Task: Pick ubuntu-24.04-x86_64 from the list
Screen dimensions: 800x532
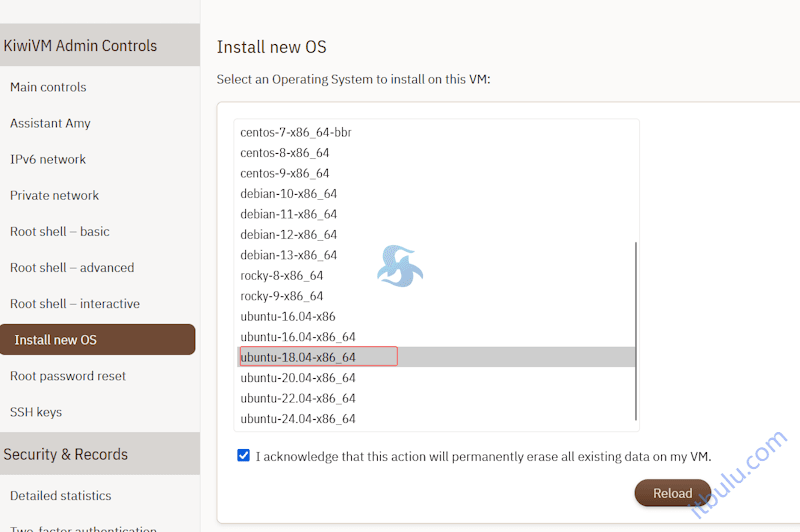Action: click(x=298, y=419)
